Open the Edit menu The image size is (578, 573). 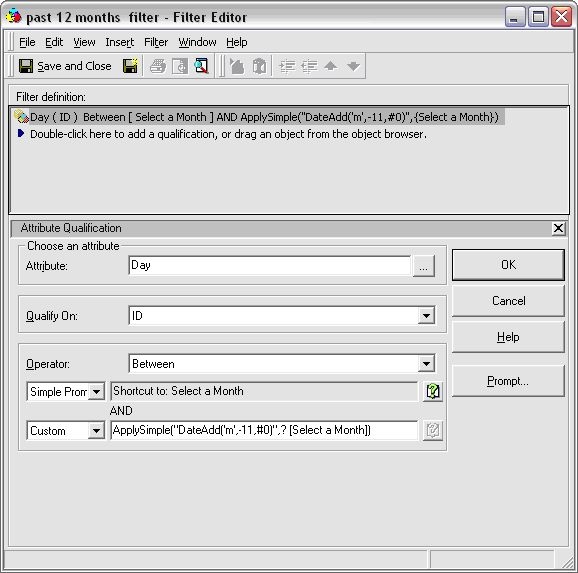[x=54, y=42]
